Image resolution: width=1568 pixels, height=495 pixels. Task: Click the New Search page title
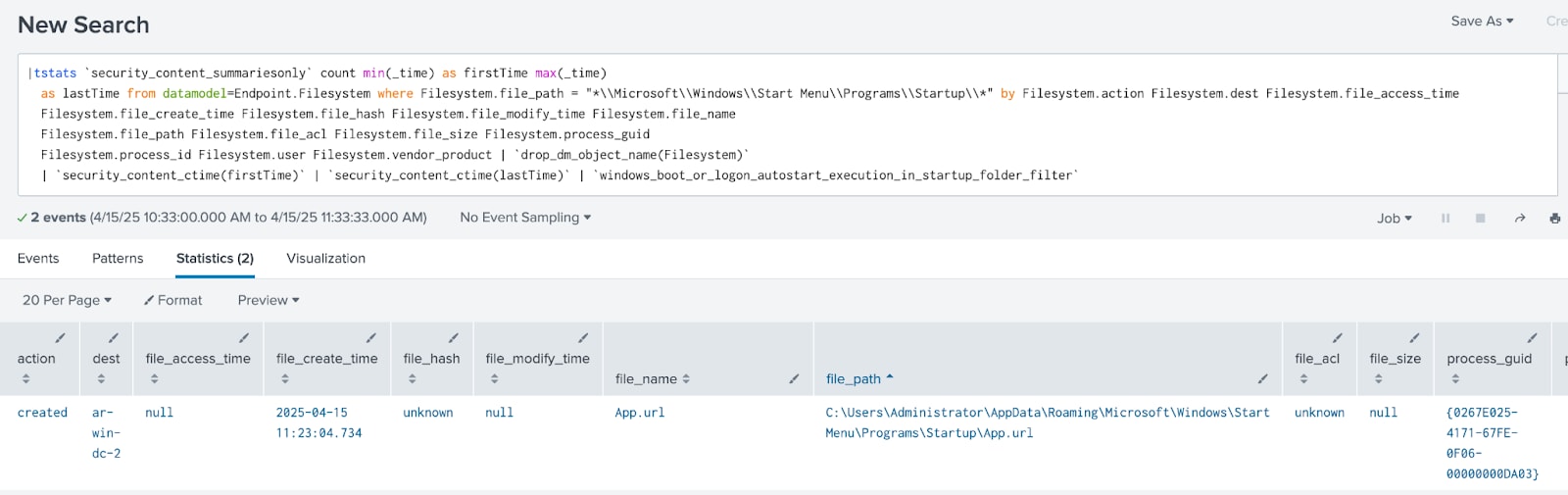click(83, 25)
